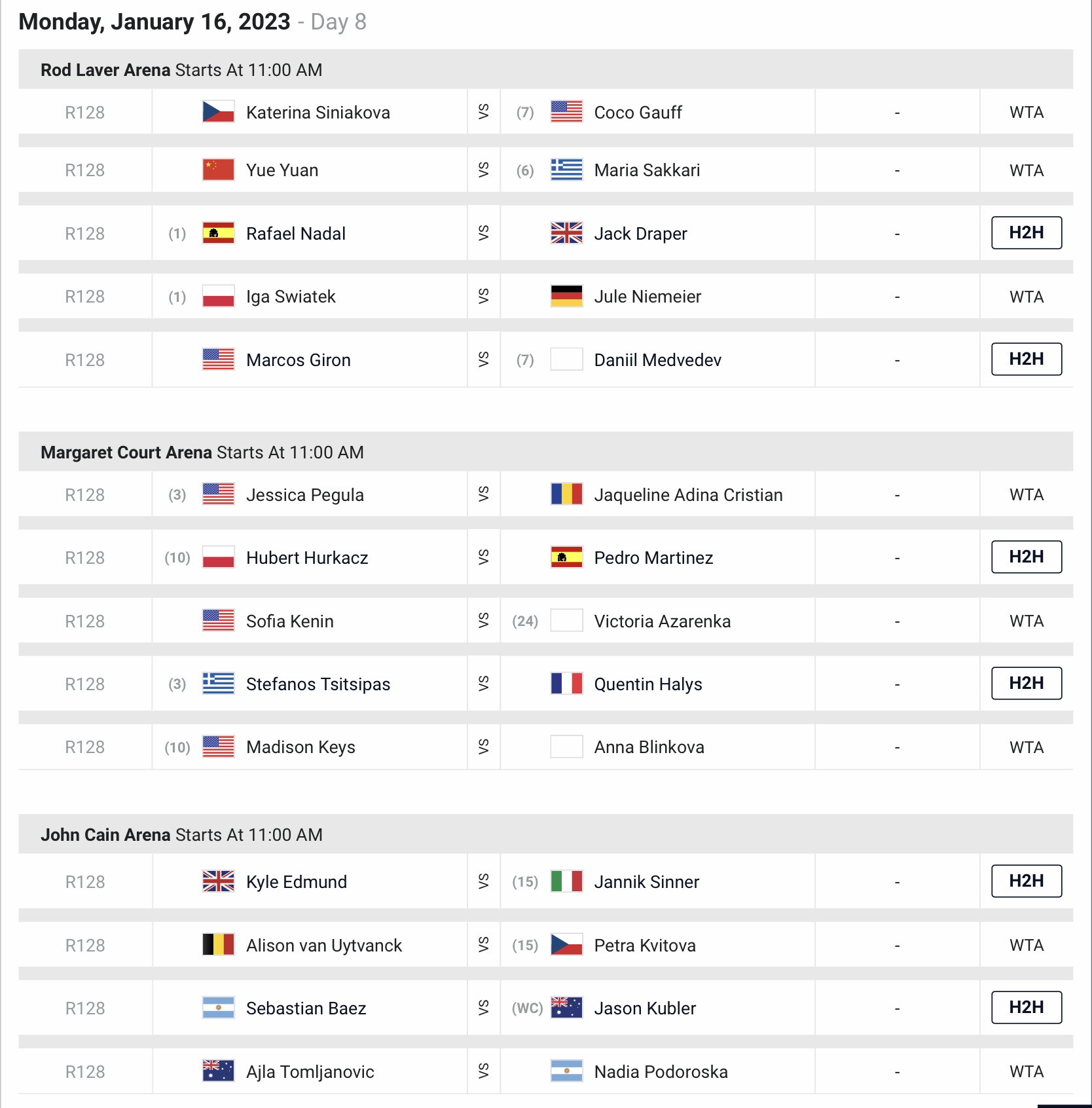Image resolution: width=1092 pixels, height=1108 pixels.
Task: Click the Romanian flag beside Jaqueline Adina Cristian
Action: tap(566, 494)
